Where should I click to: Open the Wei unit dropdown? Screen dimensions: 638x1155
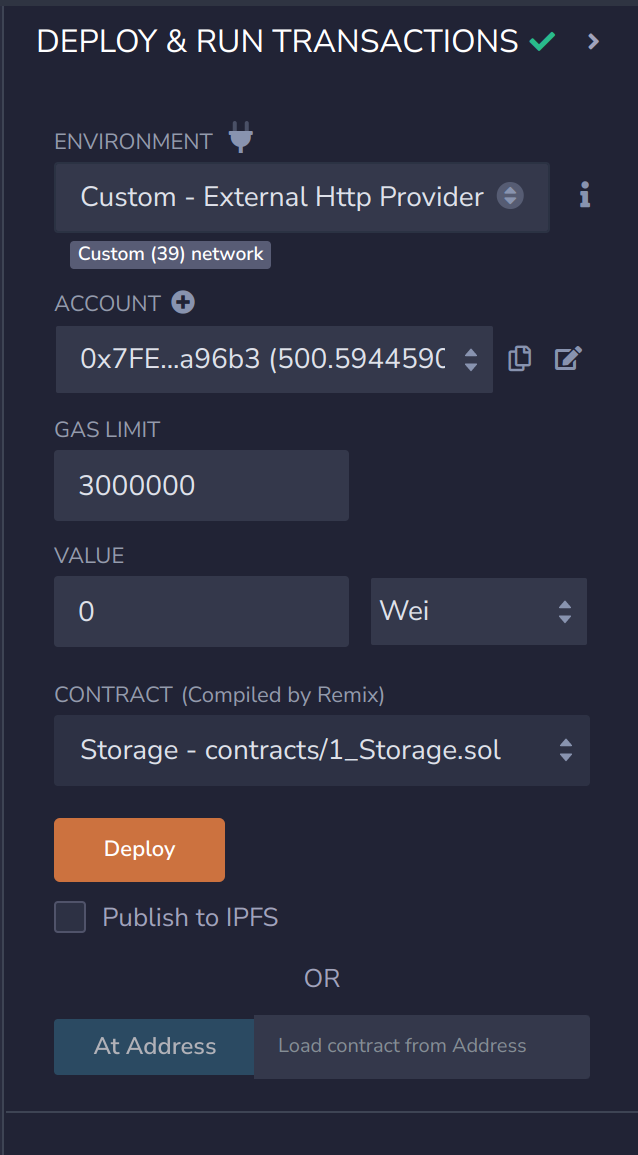(x=478, y=611)
